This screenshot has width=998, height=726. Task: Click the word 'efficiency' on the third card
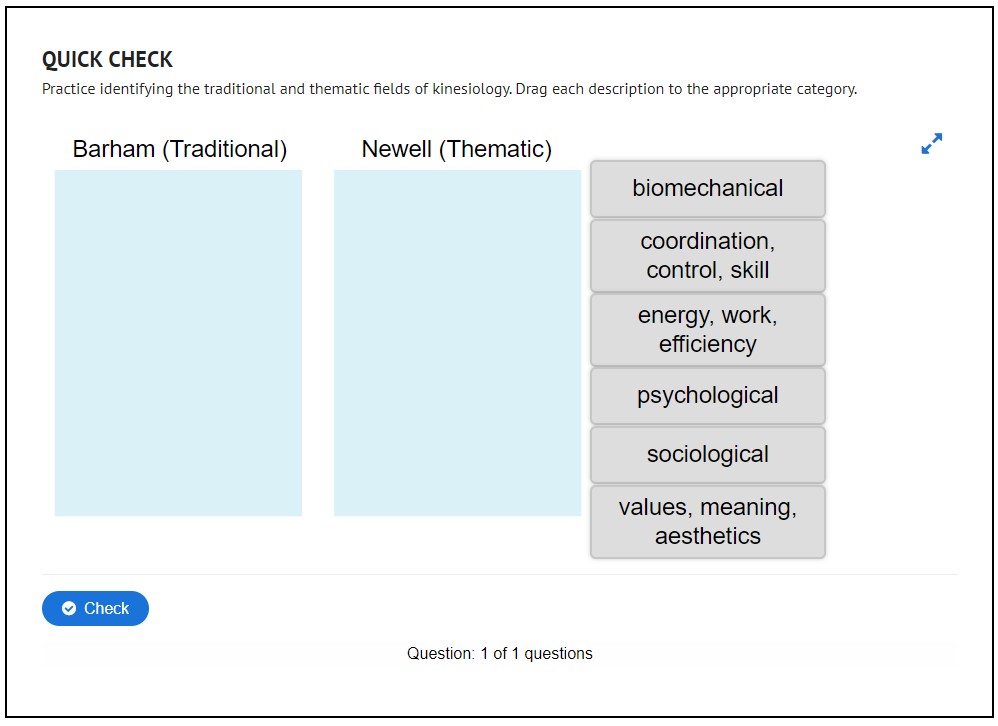tap(708, 345)
